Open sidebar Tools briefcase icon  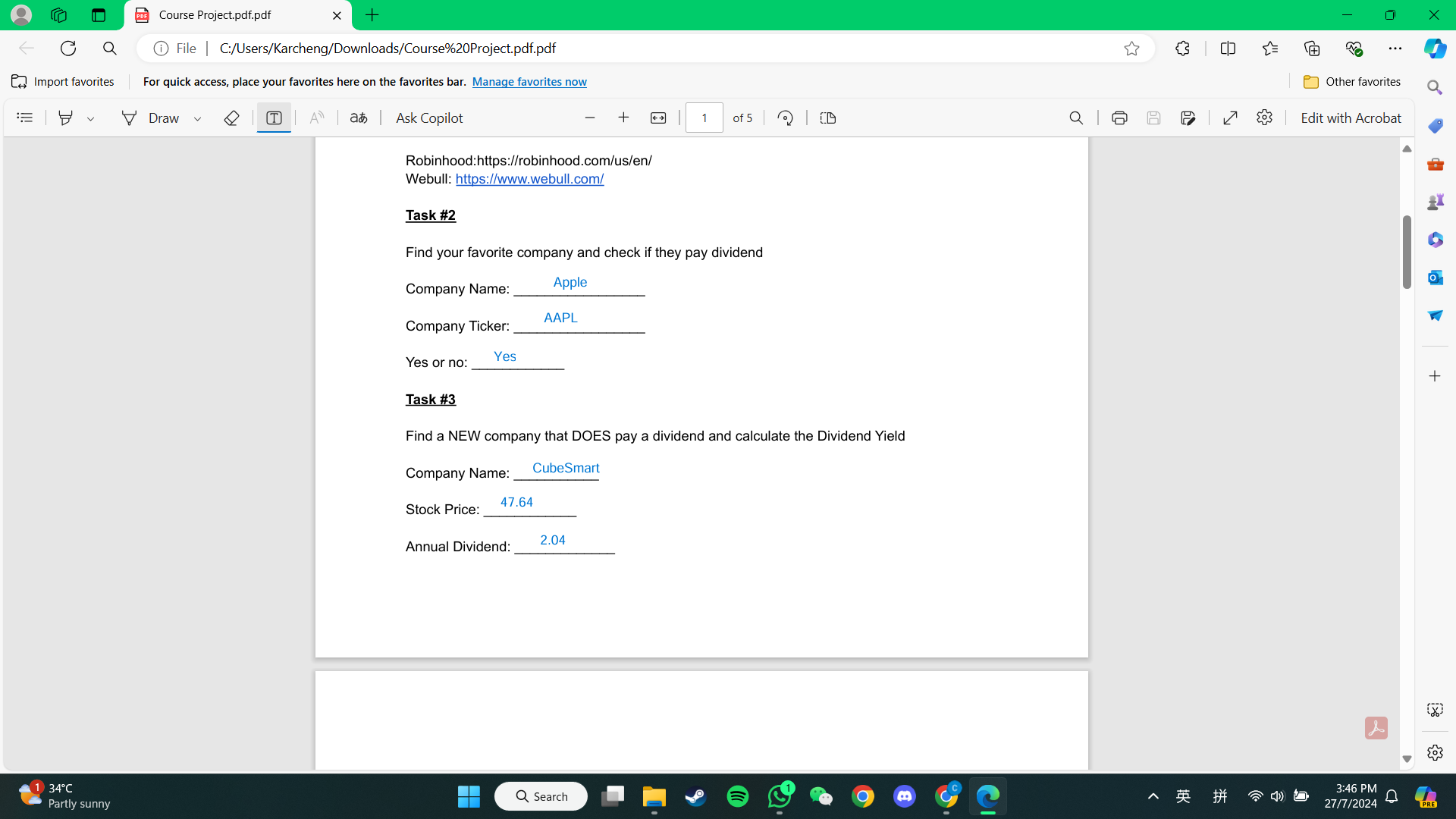click(x=1435, y=164)
